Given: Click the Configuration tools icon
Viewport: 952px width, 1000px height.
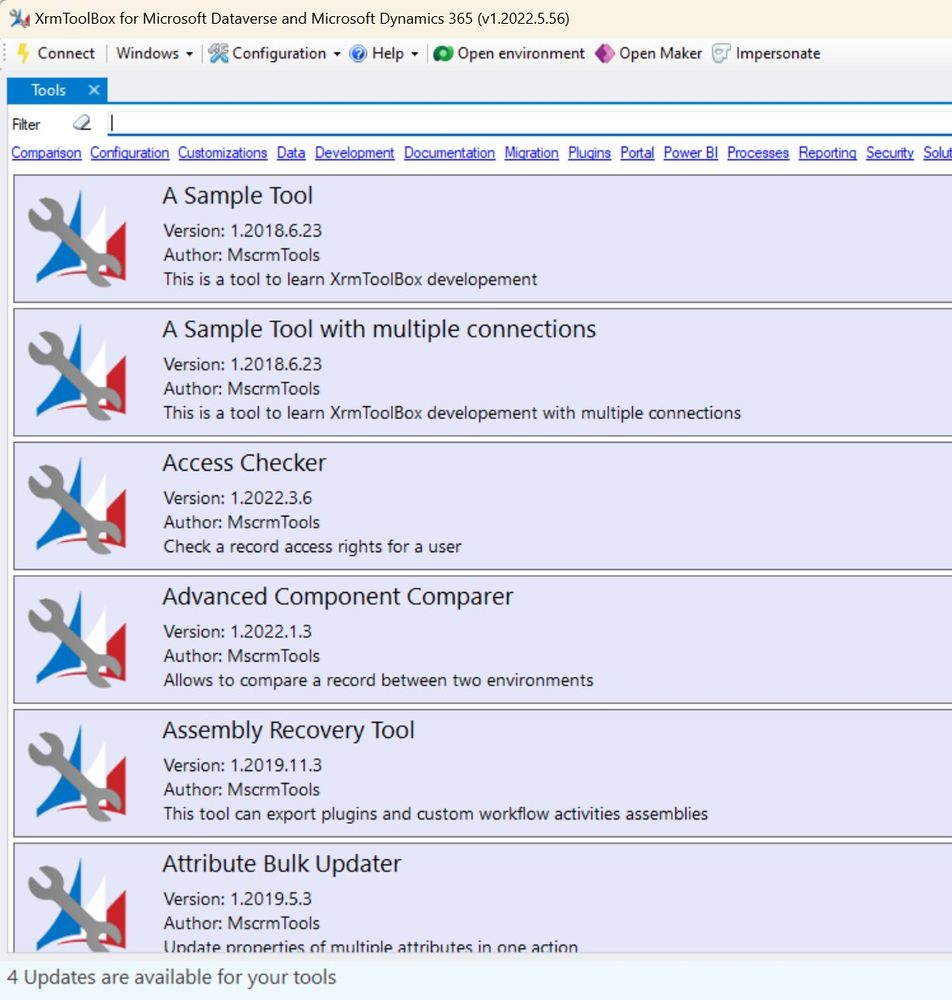Looking at the screenshot, I should (x=218, y=53).
